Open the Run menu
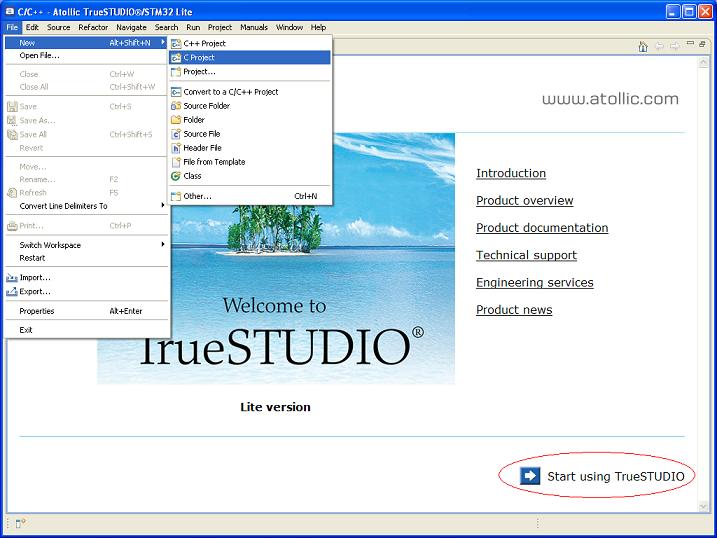The height and width of the screenshot is (538, 717). click(193, 27)
